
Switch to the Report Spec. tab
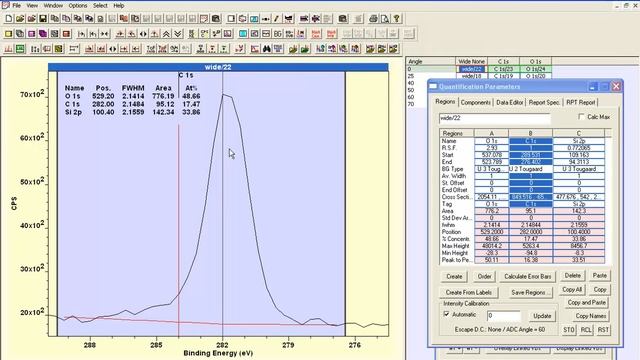544,102
